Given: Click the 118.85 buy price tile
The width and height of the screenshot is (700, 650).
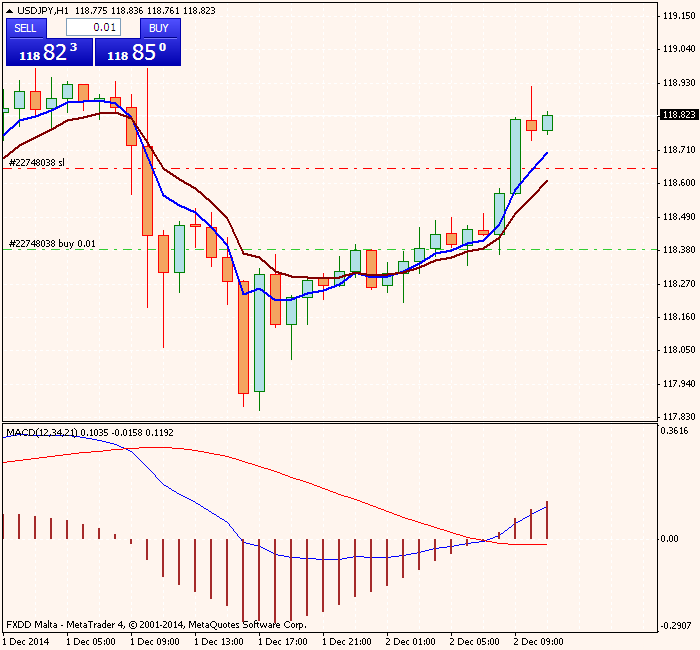Looking at the screenshot, I should point(137,52).
